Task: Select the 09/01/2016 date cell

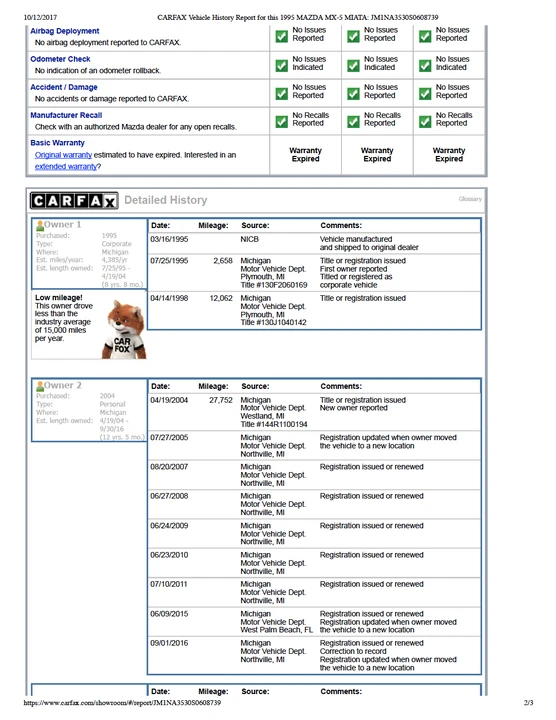Action: pyautogui.click(x=169, y=643)
